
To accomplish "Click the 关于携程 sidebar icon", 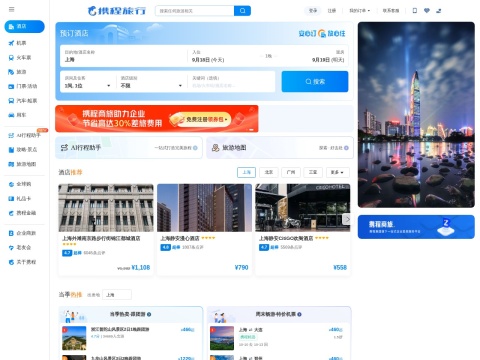I will [x=11, y=262].
